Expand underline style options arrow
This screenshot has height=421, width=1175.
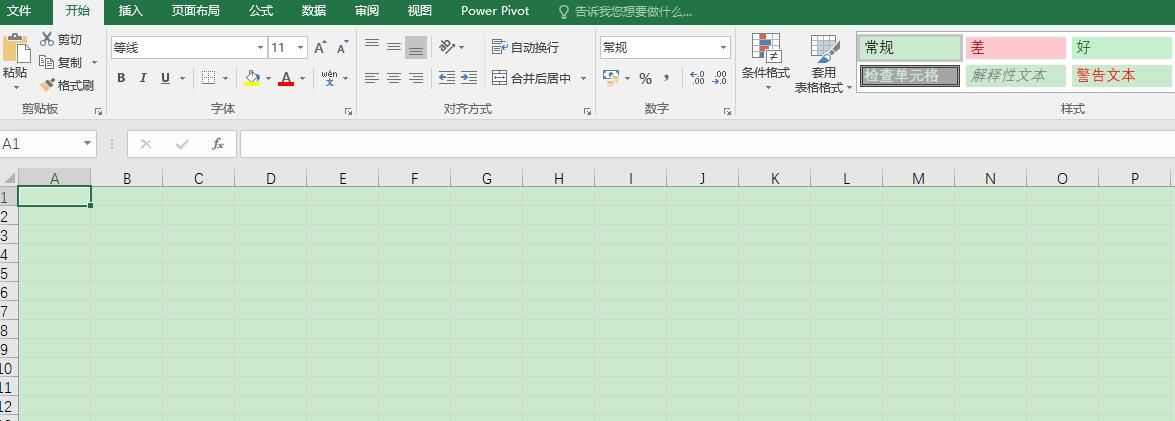coord(182,78)
